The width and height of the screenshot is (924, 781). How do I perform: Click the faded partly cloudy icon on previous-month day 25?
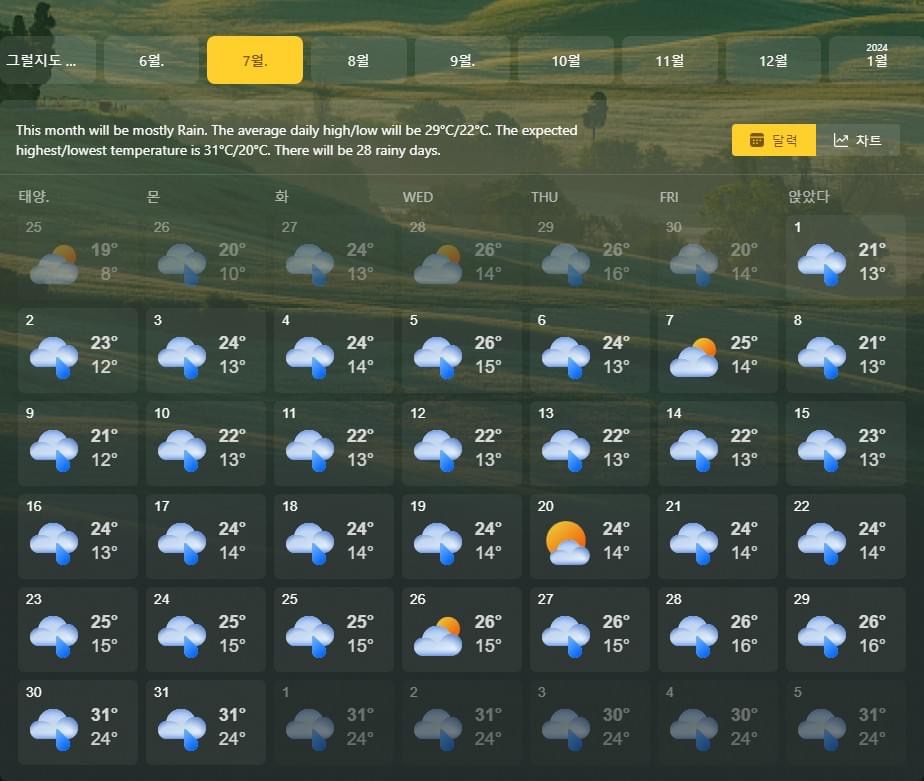click(54, 265)
